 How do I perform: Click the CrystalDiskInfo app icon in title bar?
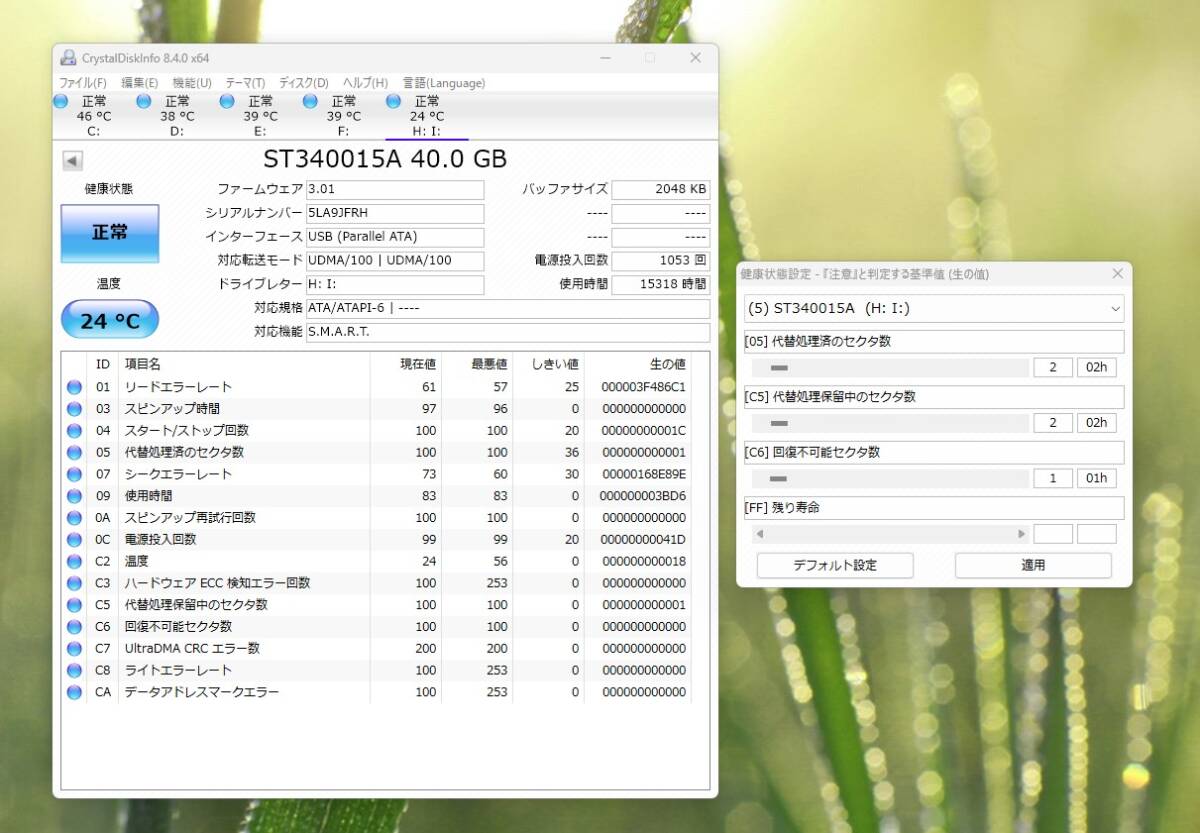[x=67, y=58]
